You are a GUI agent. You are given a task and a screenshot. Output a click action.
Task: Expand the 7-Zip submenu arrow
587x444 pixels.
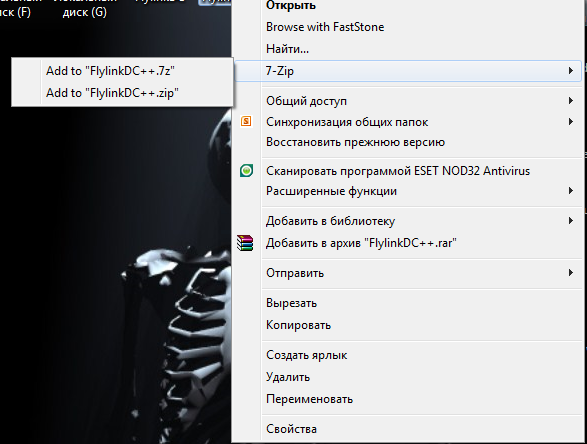(x=571, y=71)
